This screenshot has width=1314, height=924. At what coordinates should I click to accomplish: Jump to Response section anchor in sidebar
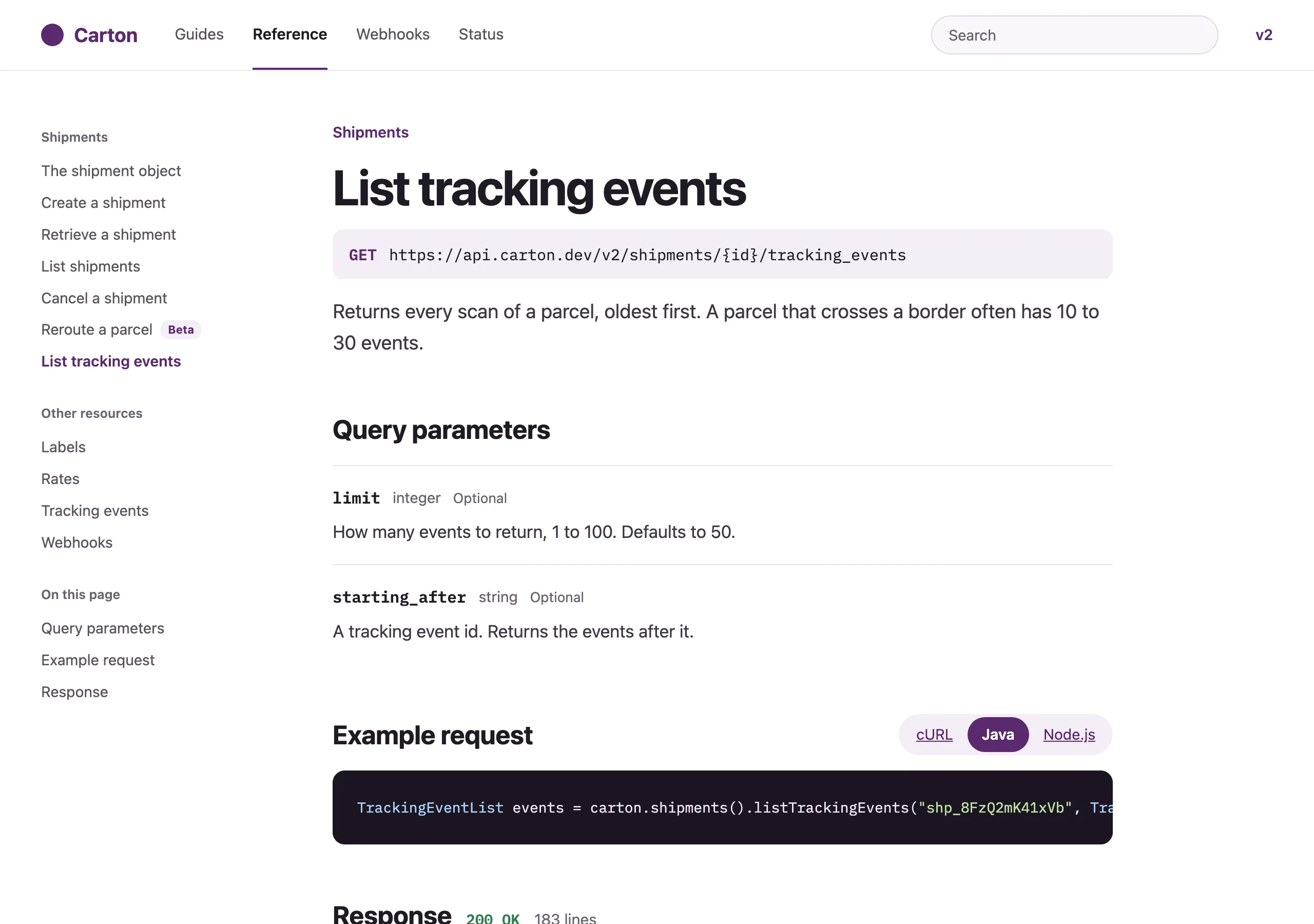(x=74, y=692)
